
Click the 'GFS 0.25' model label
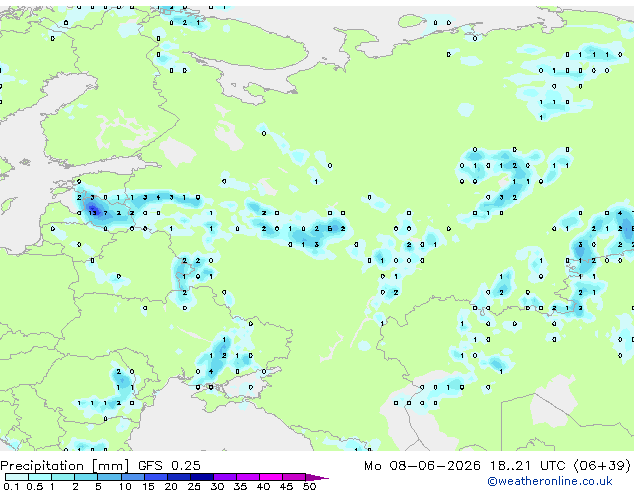point(169,466)
